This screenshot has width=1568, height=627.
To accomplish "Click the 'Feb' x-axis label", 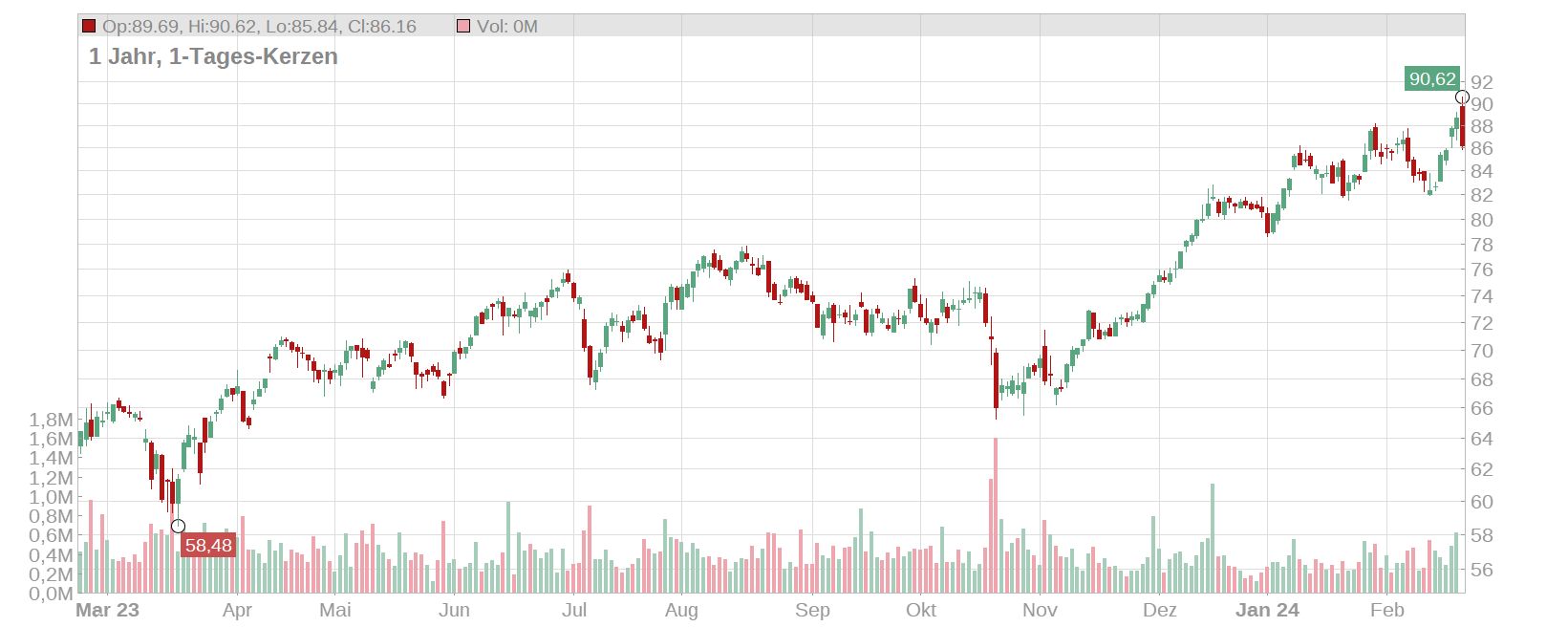I will [x=1386, y=611].
